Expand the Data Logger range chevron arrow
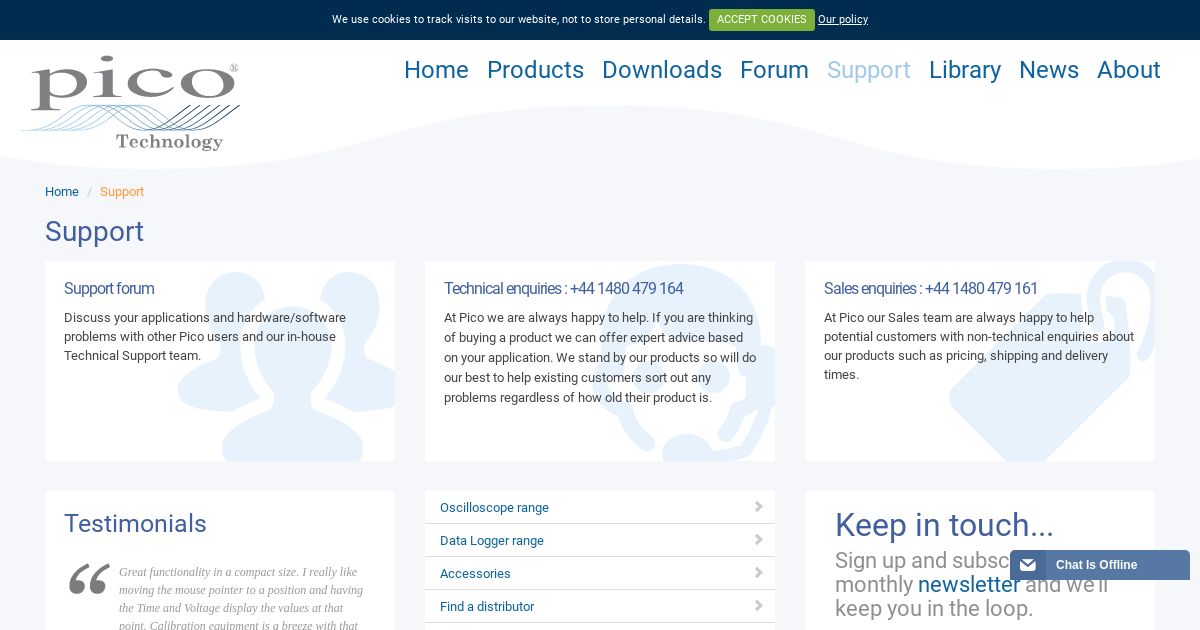This screenshot has width=1200, height=630. tap(759, 540)
